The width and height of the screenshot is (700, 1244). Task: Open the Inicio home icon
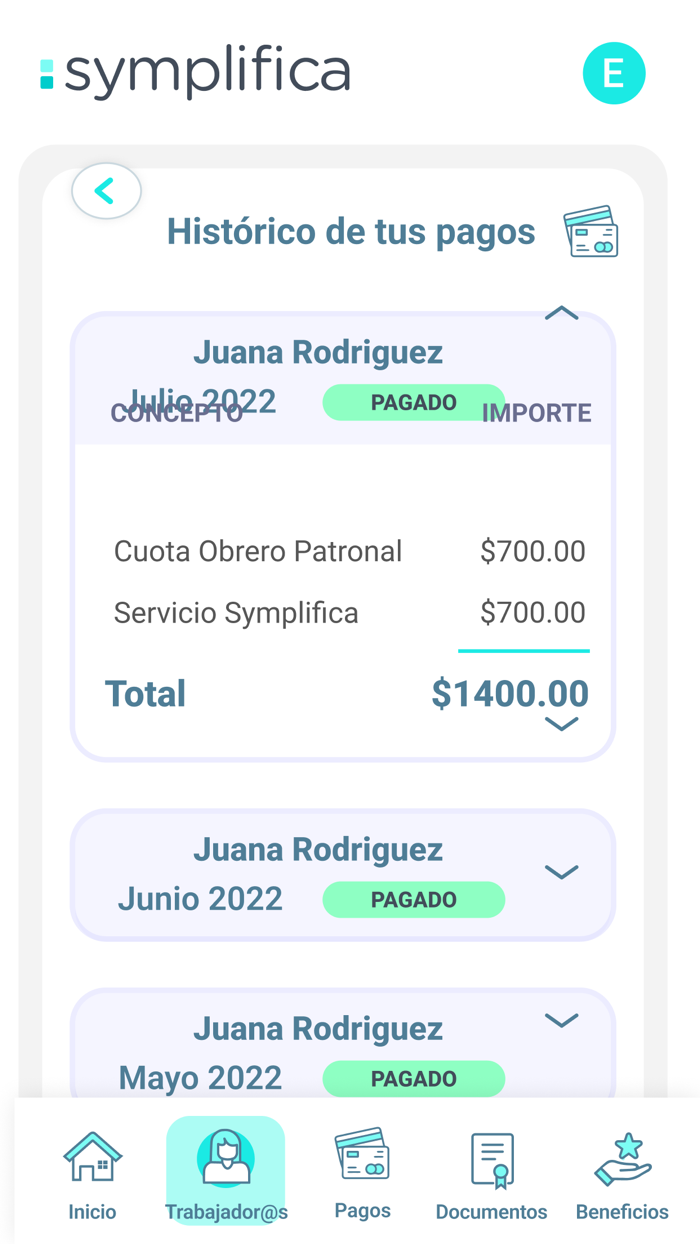(92, 1160)
